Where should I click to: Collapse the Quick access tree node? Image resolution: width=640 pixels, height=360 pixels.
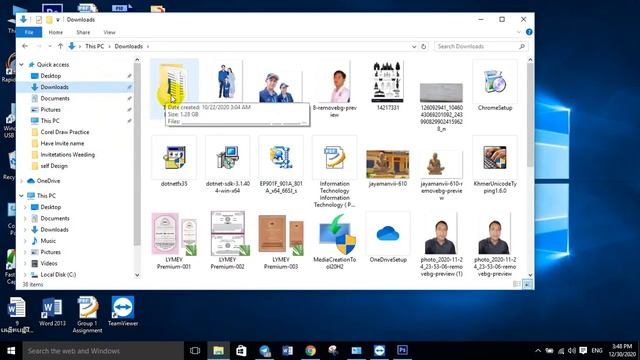tap(22, 64)
